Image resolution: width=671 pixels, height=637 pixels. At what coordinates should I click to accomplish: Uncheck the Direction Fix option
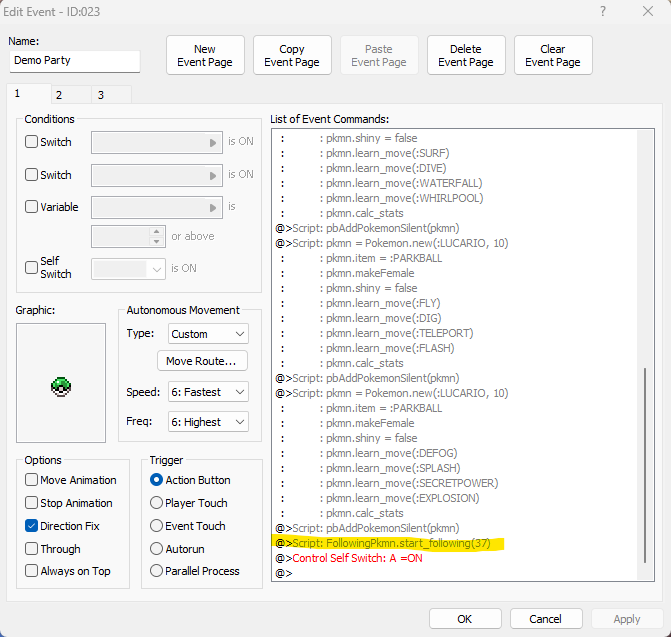[31, 526]
